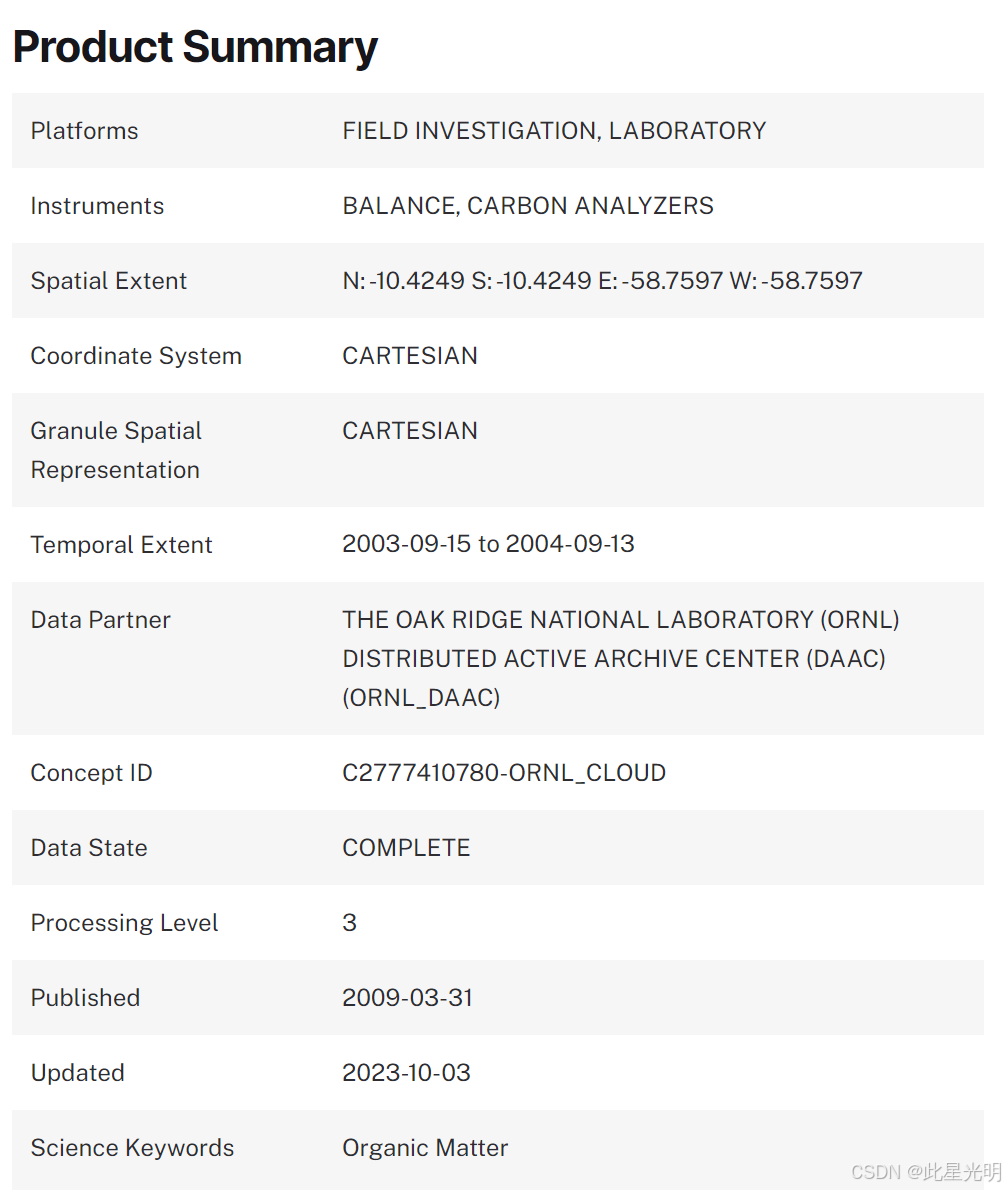The width and height of the screenshot is (1006, 1190).
Task: Click the 2003-09-15 to 2004-09-13 date range
Action: click(488, 544)
